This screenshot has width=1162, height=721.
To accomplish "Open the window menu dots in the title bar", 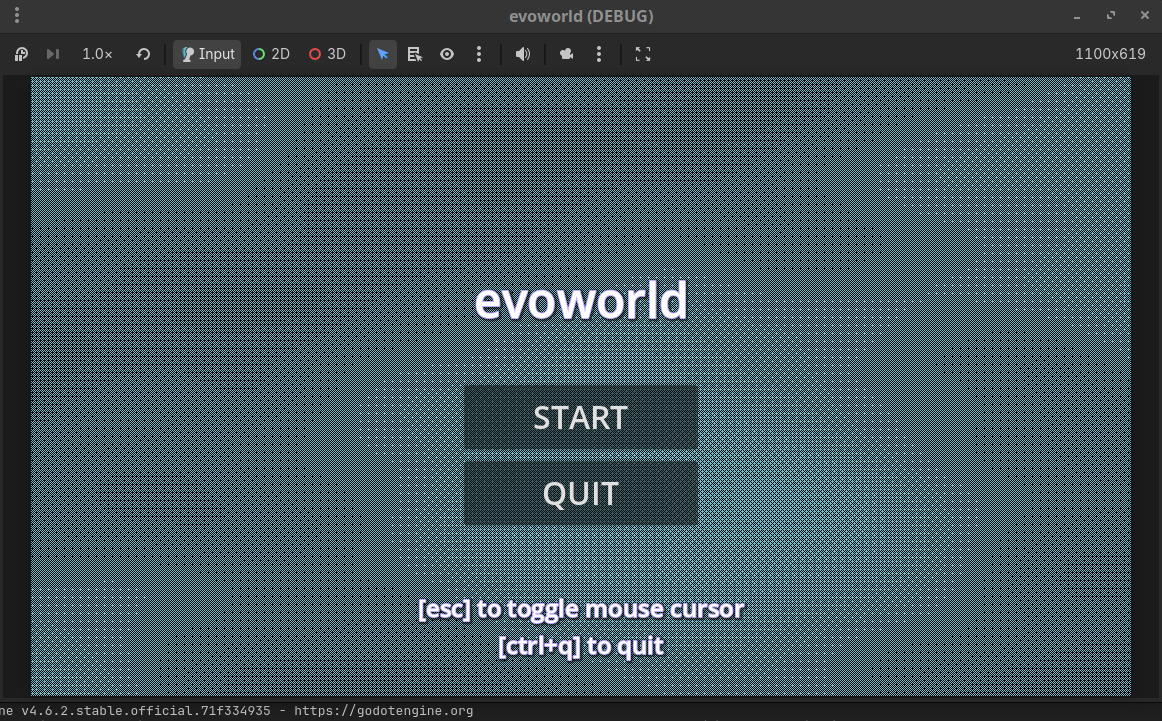I will click(x=16, y=16).
